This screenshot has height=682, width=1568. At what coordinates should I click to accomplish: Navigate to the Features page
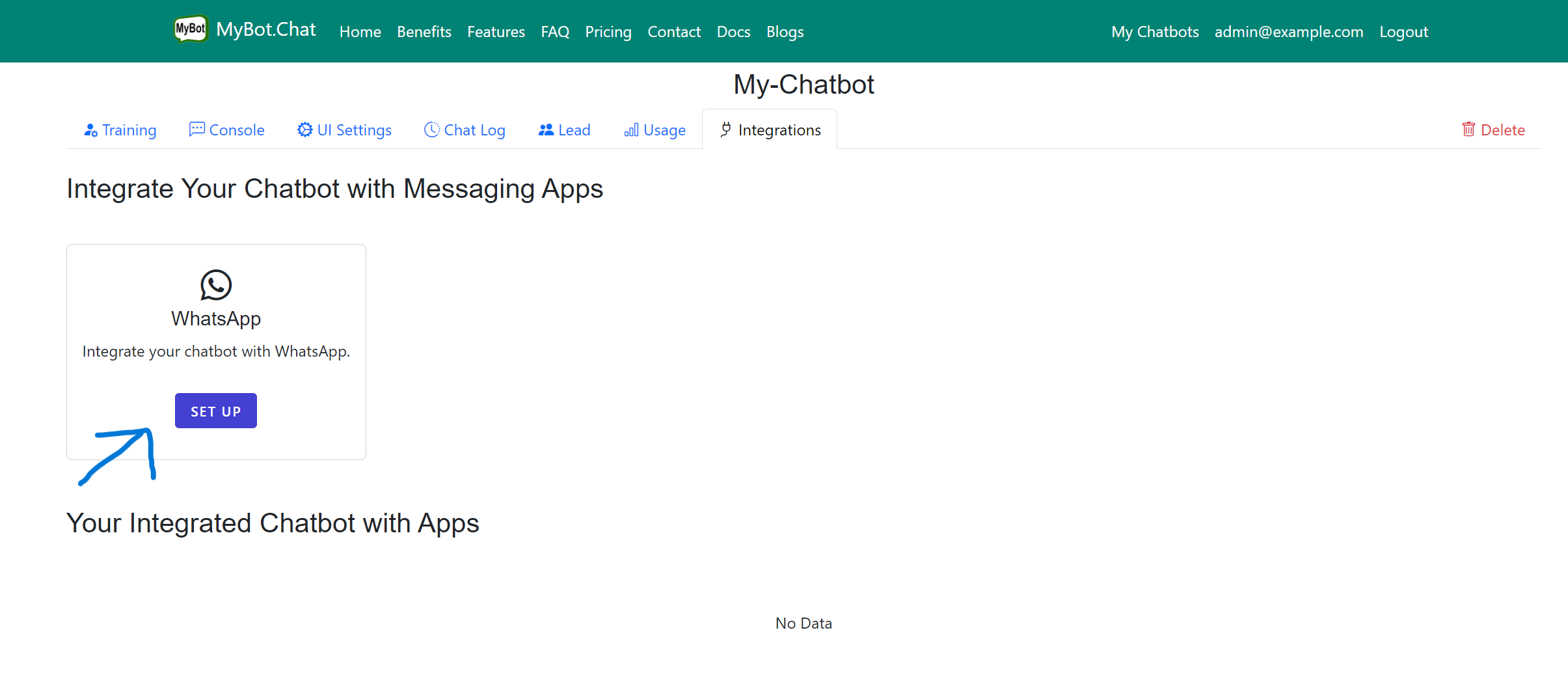click(x=496, y=32)
